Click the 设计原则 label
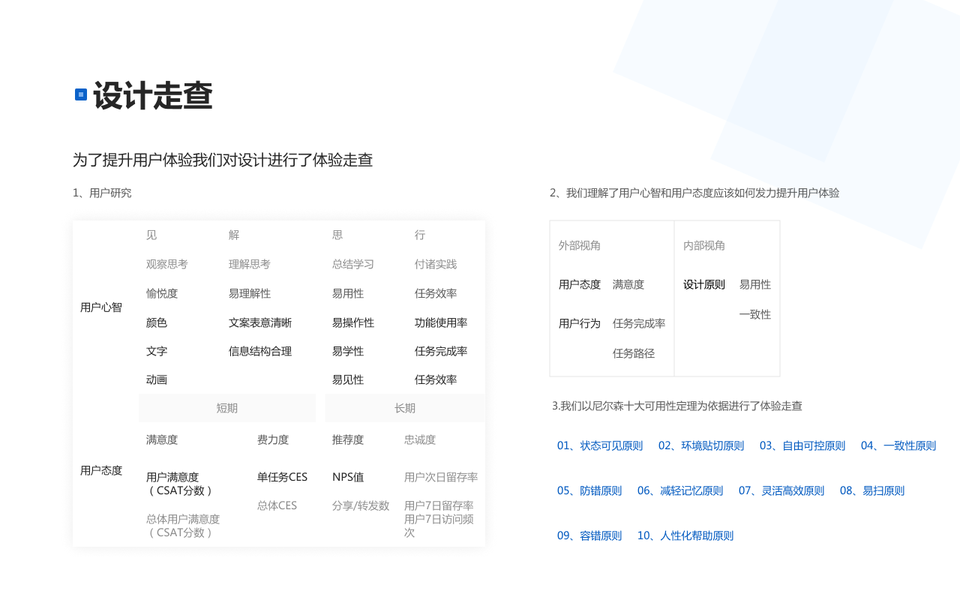Screen dimensions: 960x600 (704, 285)
